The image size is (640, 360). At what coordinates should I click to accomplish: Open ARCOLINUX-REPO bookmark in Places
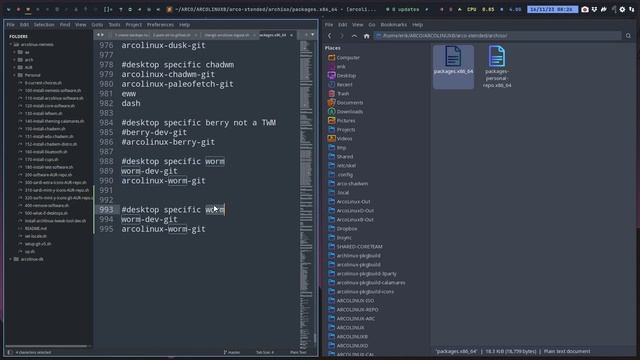pos(357,309)
